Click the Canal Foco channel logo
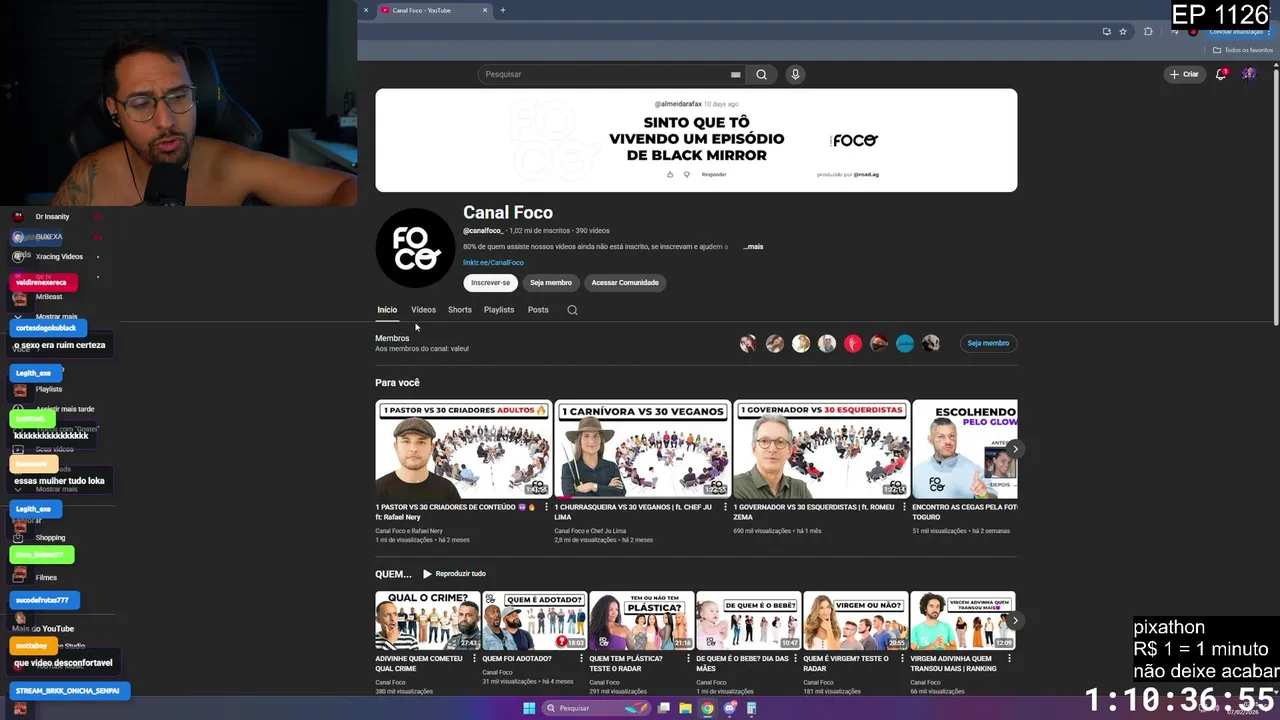The image size is (1280, 720). point(415,248)
